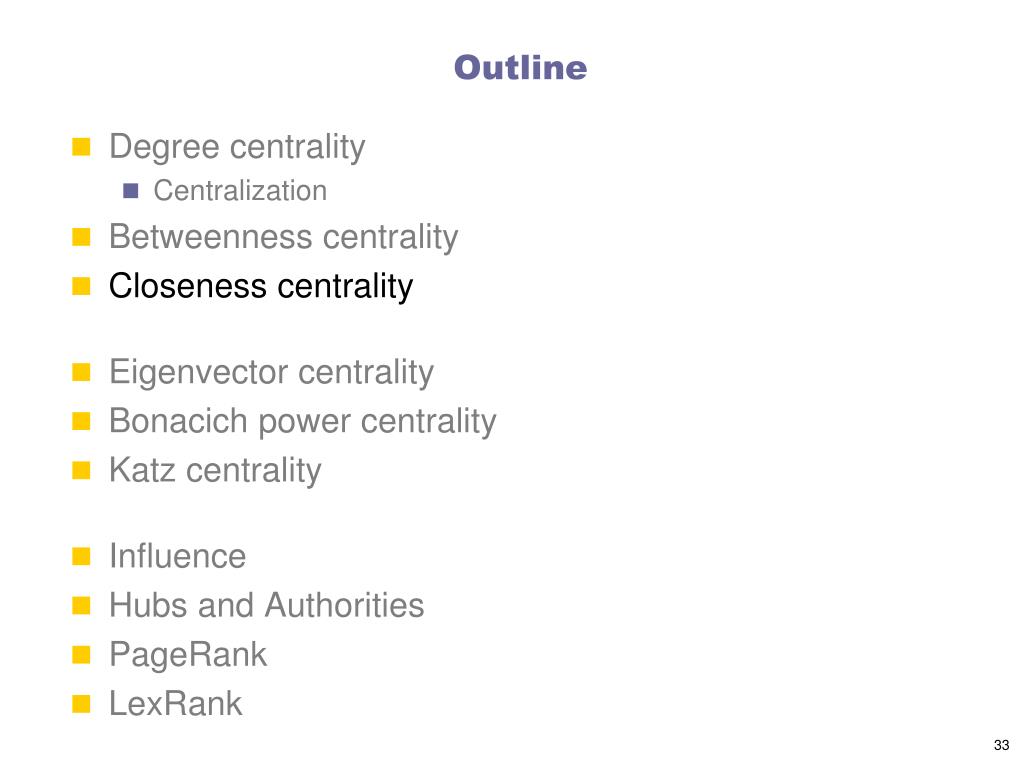This screenshot has width=1024, height=768.
Task: Click the yellow bullet beside Eigenvector centrality
Action: [81, 372]
